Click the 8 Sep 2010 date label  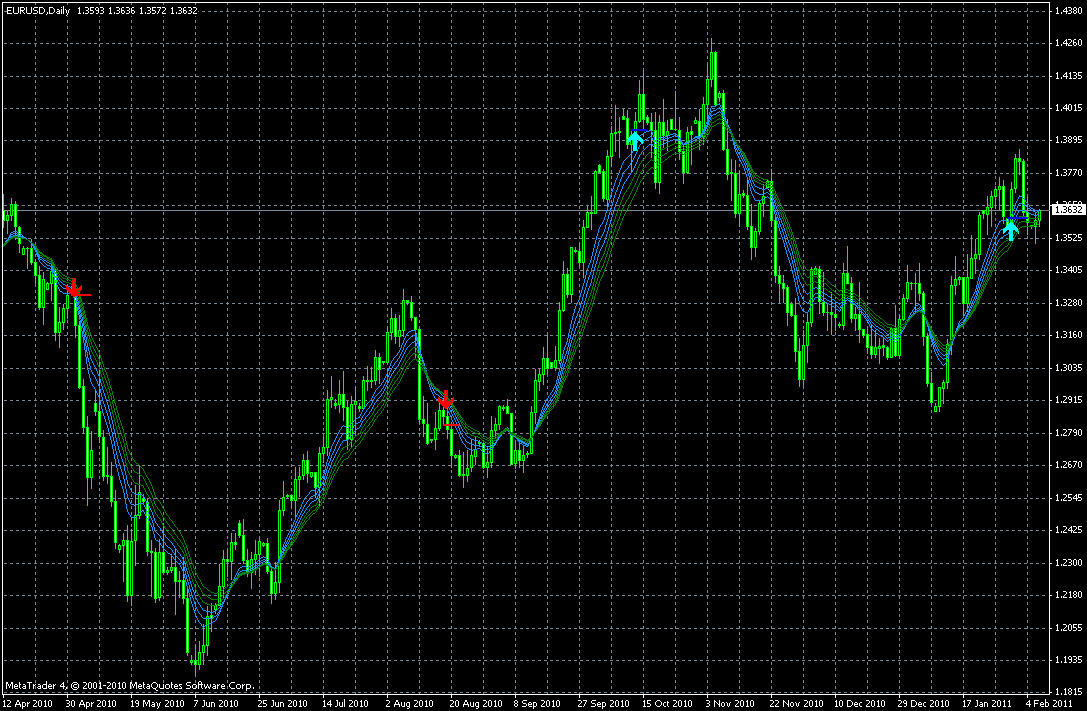(537, 703)
